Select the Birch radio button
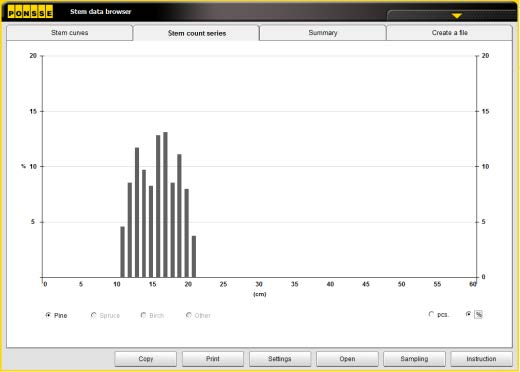520x372 pixels. 143,315
